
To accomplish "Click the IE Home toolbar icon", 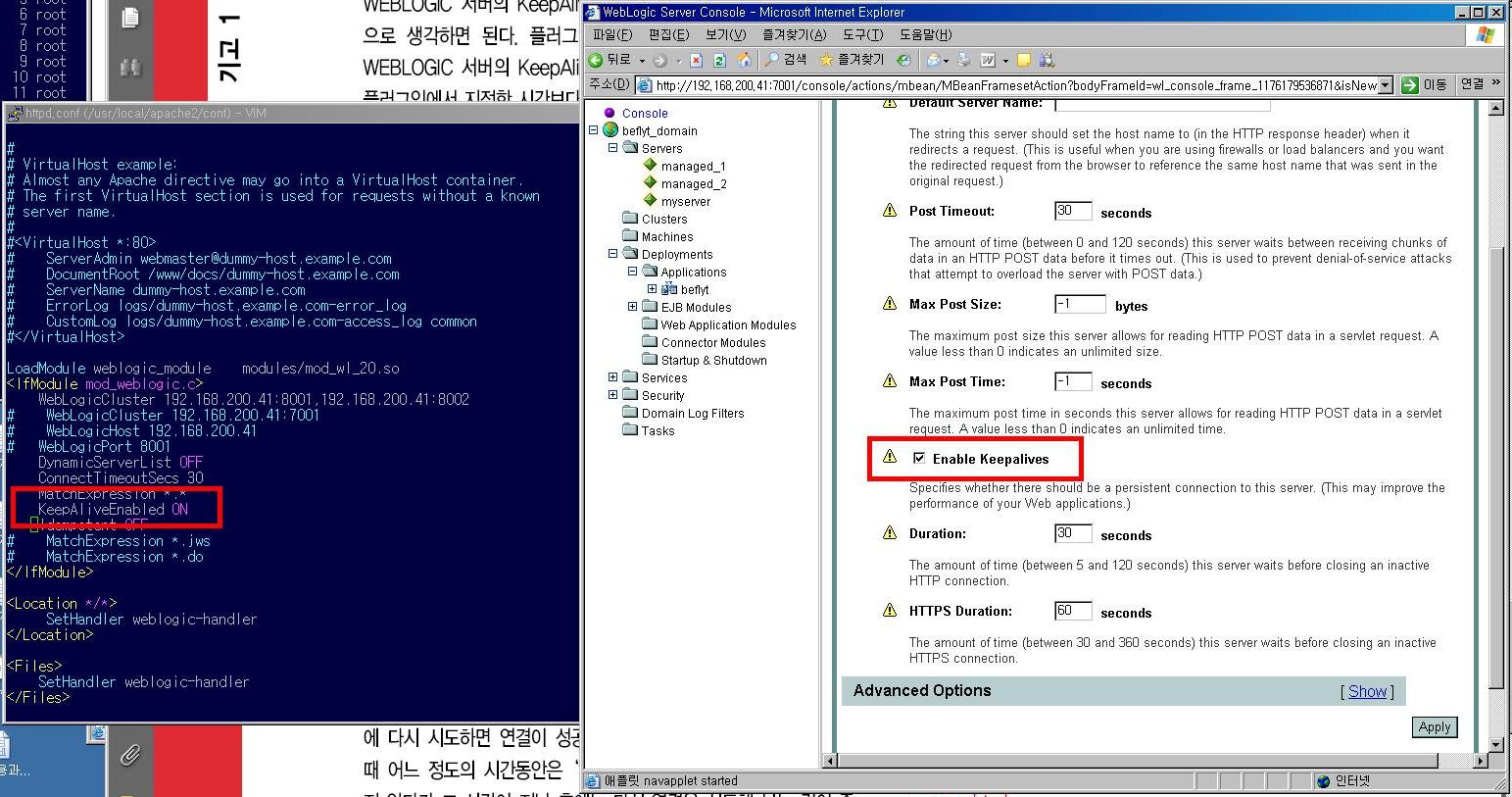I will click(744, 60).
